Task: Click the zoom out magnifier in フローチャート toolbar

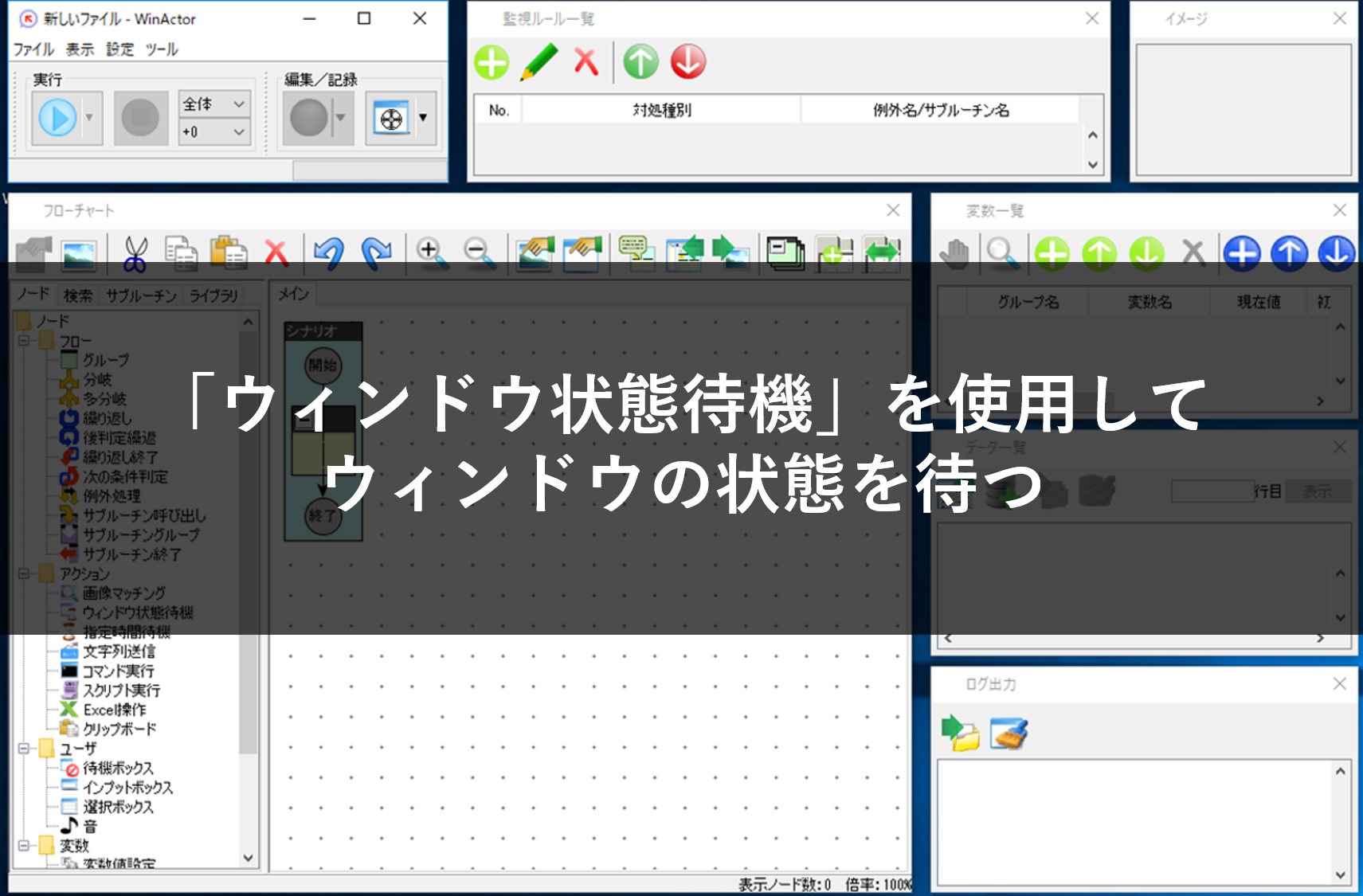Action: (480, 252)
